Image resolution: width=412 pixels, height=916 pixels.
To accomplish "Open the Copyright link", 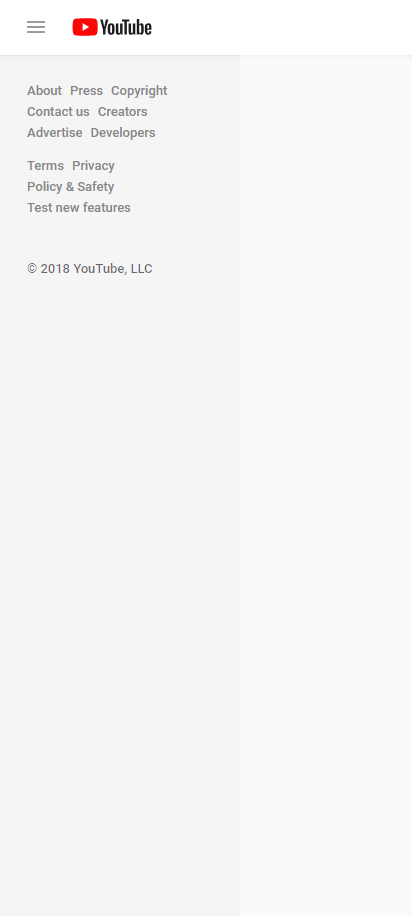I will (139, 91).
